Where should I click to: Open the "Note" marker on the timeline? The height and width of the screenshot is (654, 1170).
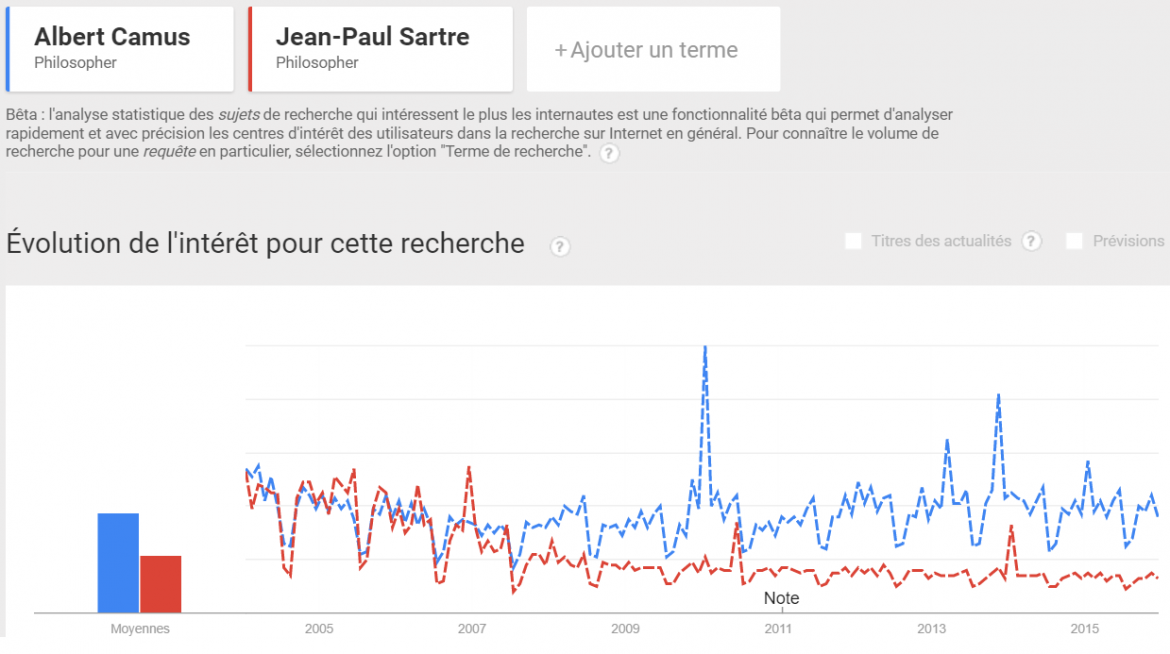[x=781, y=598]
